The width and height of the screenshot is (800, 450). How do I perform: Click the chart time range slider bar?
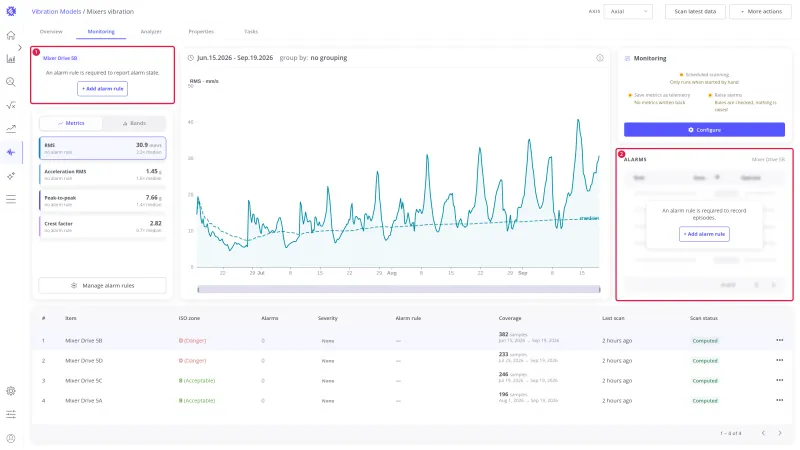coord(398,289)
